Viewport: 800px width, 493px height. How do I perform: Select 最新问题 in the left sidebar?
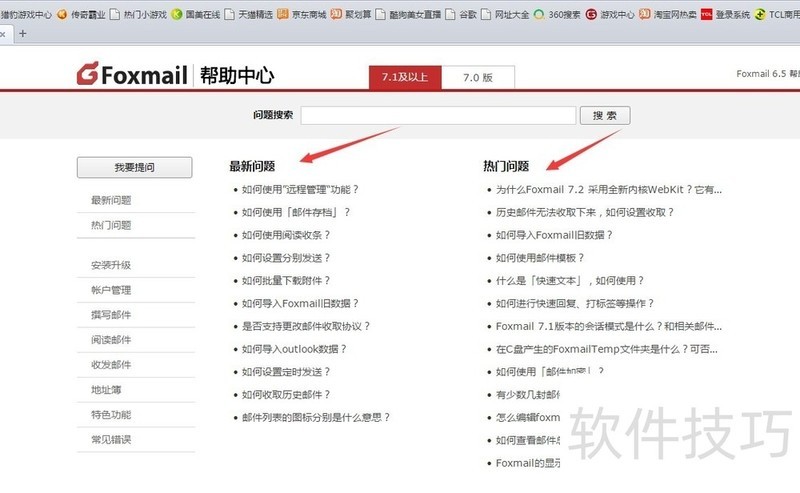point(111,200)
